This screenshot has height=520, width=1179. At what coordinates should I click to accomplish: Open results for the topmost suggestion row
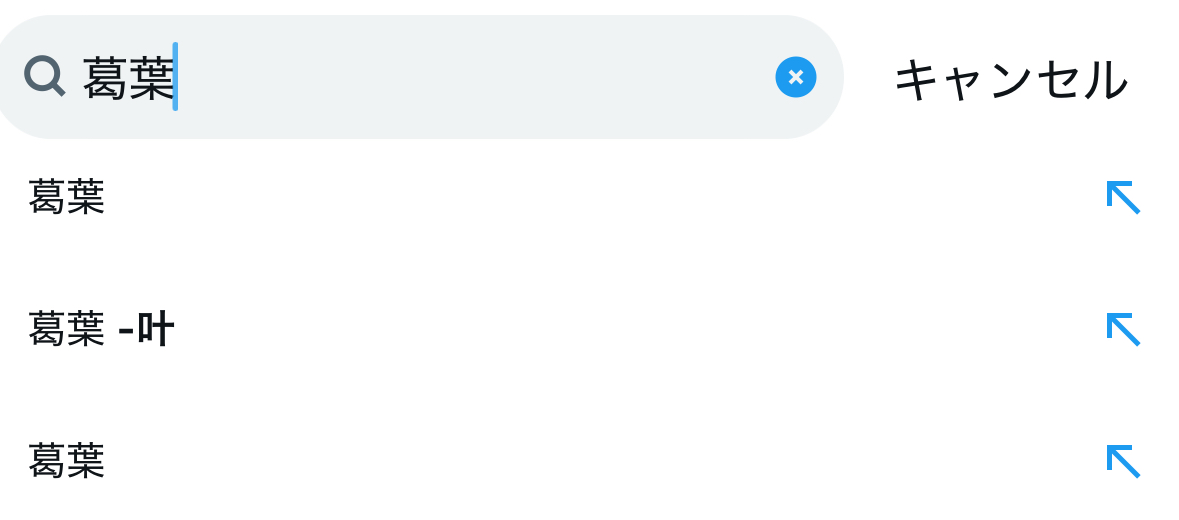click(x=500, y=198)
